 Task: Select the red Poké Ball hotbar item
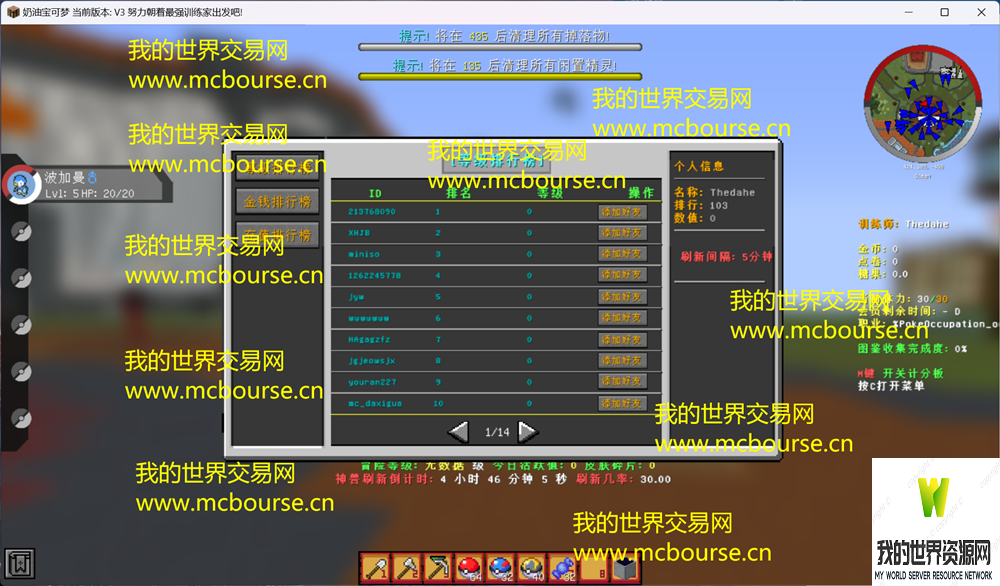tap(469, 567)
